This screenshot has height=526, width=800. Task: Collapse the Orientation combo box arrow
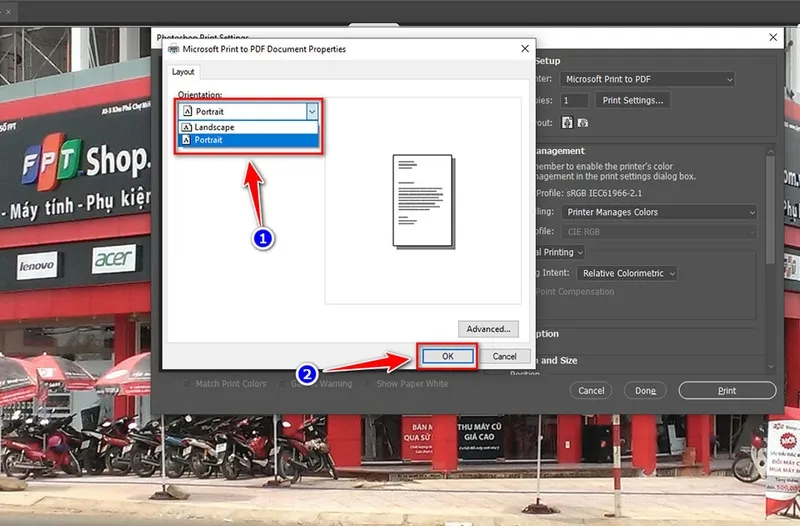[311, 112]
